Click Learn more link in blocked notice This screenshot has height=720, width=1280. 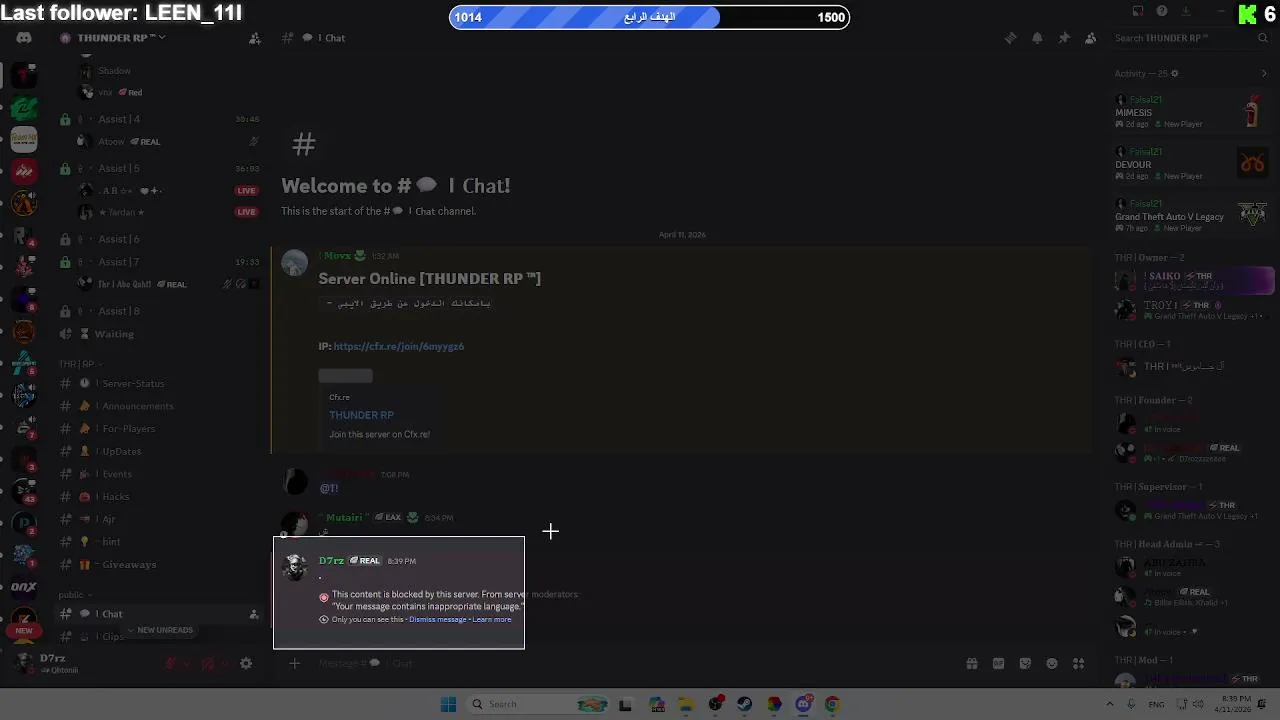pos(492,619)
